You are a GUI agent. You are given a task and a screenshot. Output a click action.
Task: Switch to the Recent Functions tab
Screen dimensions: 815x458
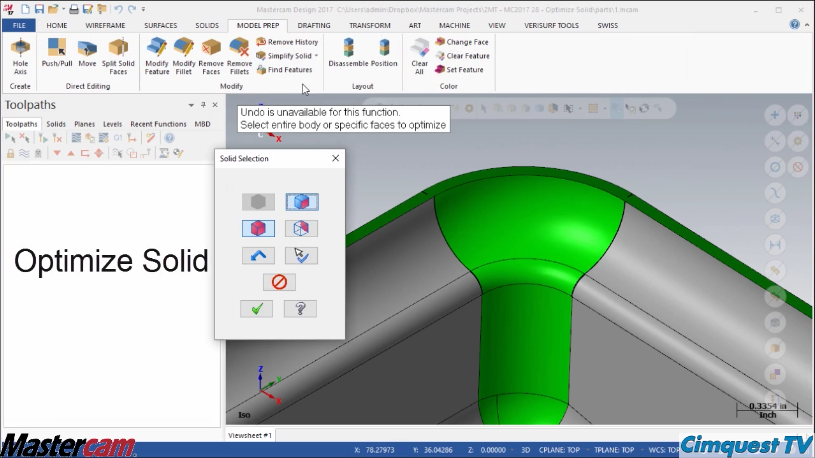[x=158, y=124]
